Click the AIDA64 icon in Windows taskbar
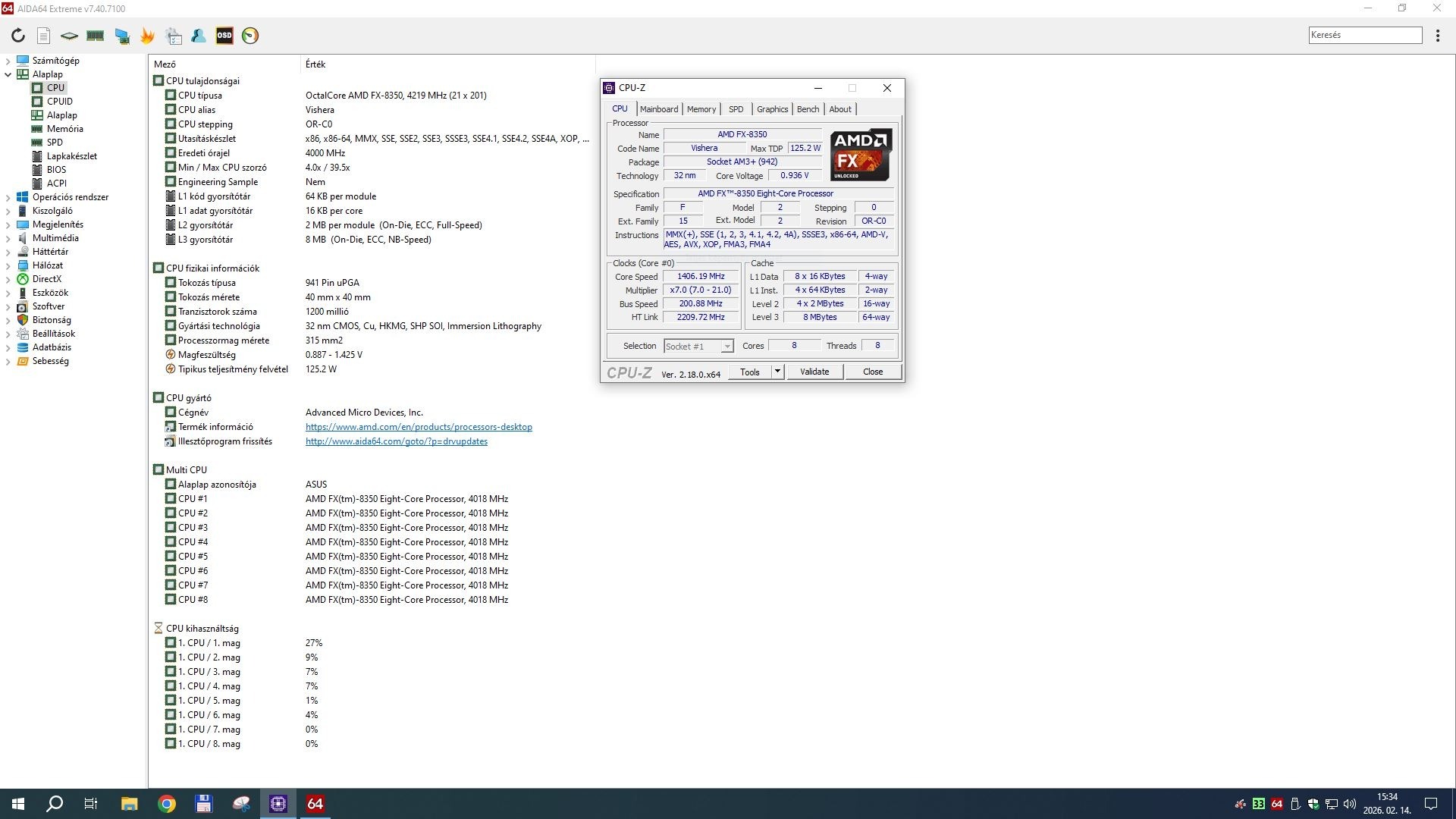The height and width of the screenshot is (819, 1456). pos(315,804)
